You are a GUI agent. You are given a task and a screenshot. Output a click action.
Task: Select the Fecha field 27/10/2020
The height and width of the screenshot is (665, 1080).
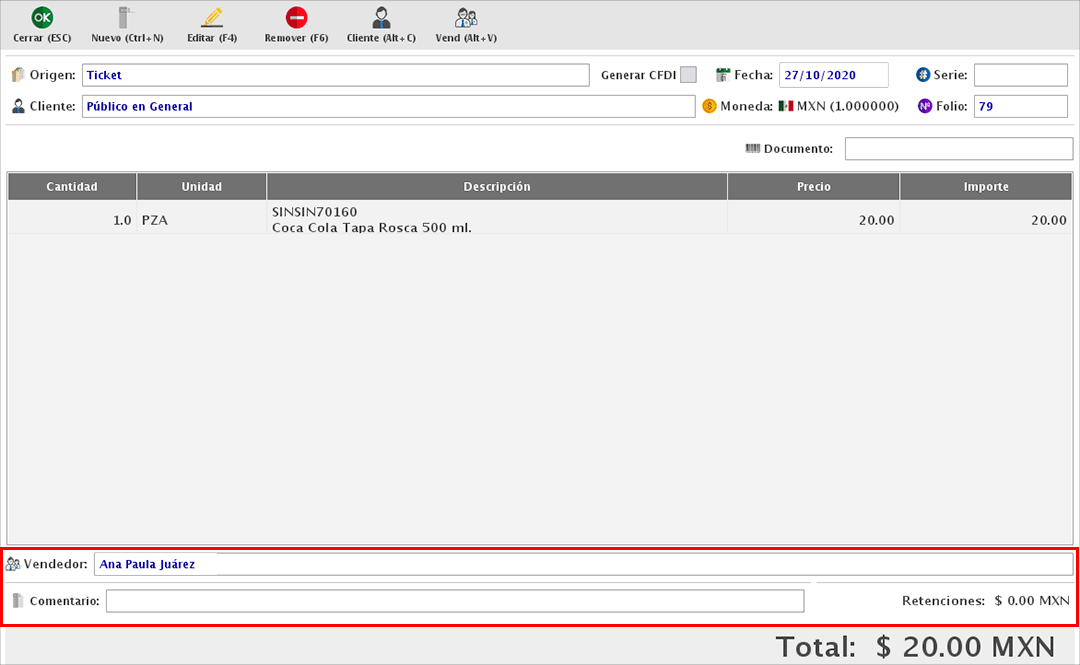[833, 75]
